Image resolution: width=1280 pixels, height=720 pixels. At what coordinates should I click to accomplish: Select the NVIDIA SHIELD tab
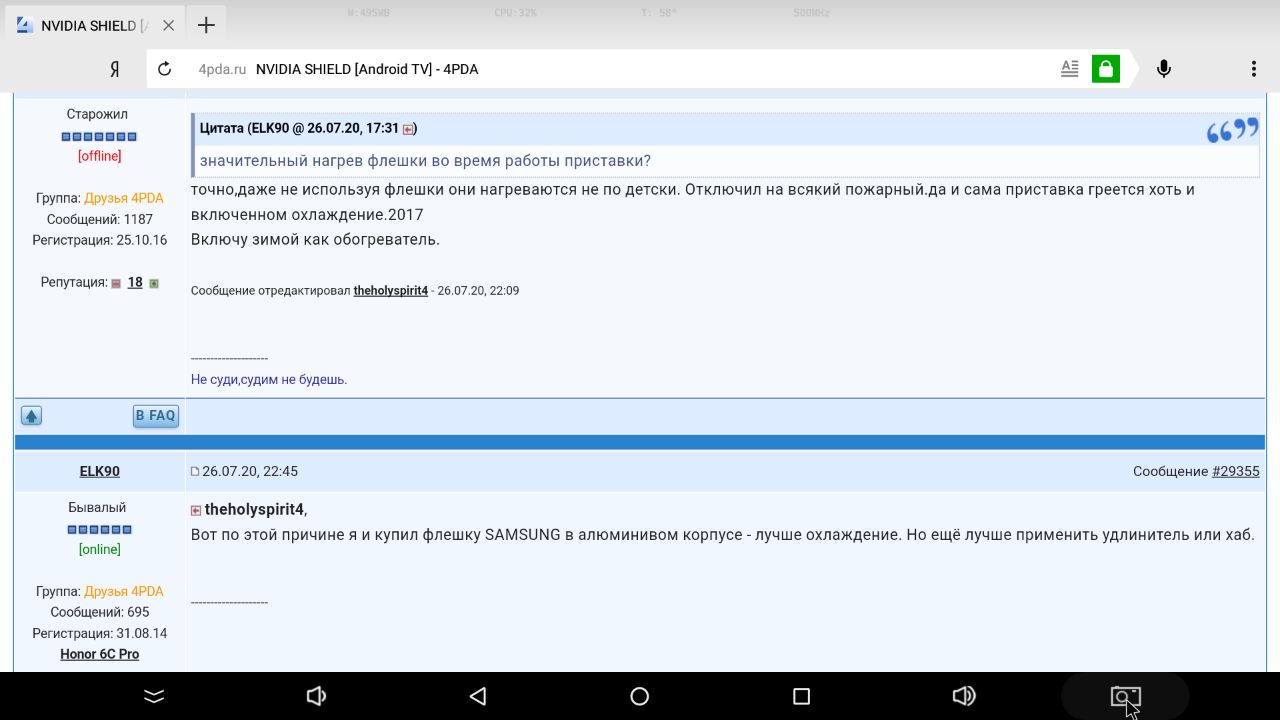[85, 25]
